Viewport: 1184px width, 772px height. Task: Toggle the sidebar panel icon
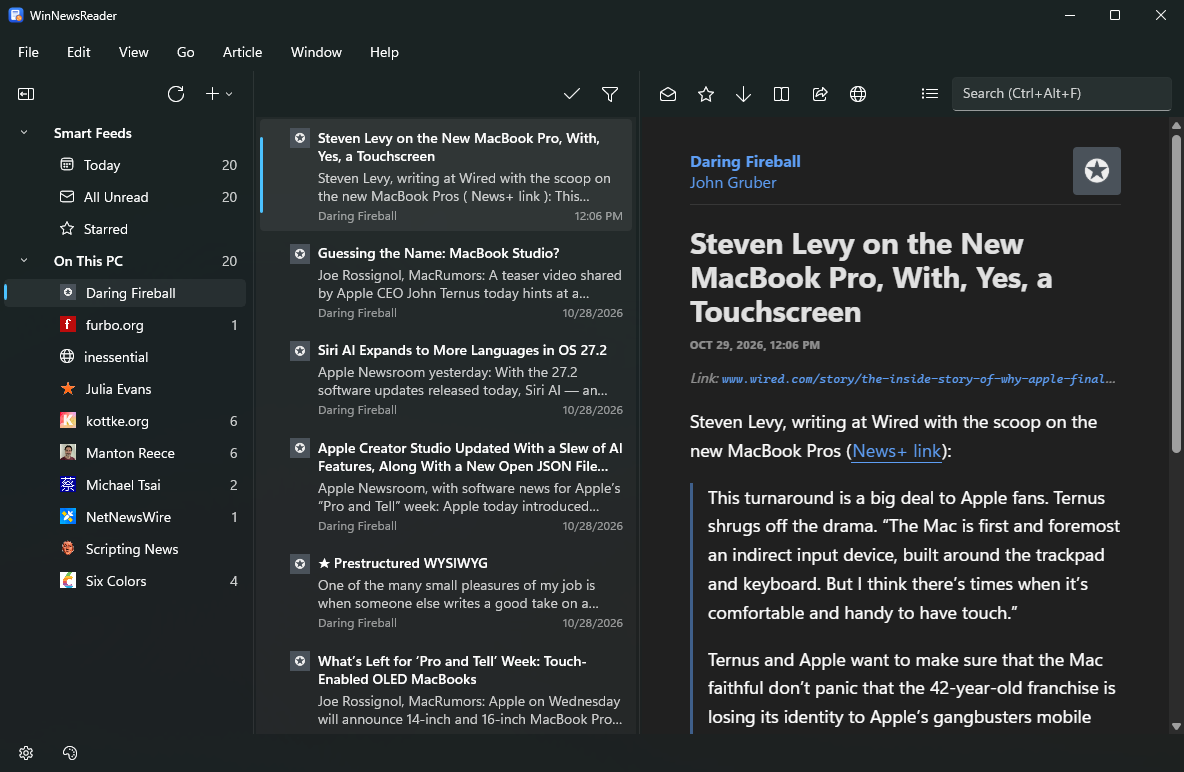tap(26, 94)
